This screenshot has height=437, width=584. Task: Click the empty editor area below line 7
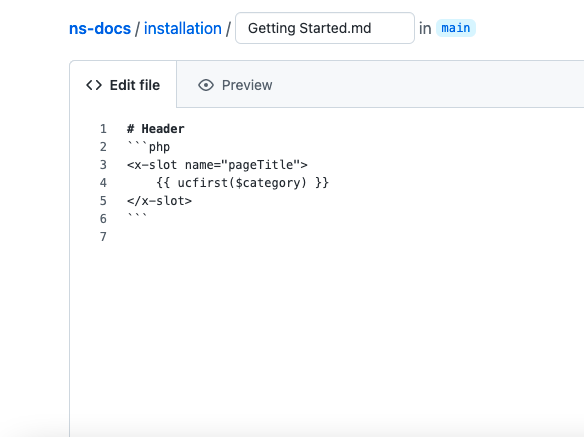327,335
